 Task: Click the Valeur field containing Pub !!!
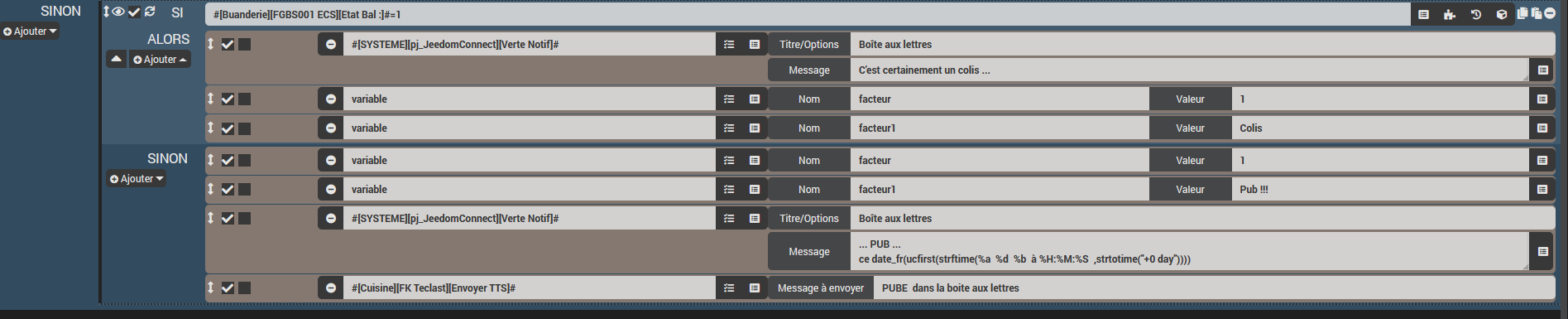pyautogui.click(x=1380, y=190)
